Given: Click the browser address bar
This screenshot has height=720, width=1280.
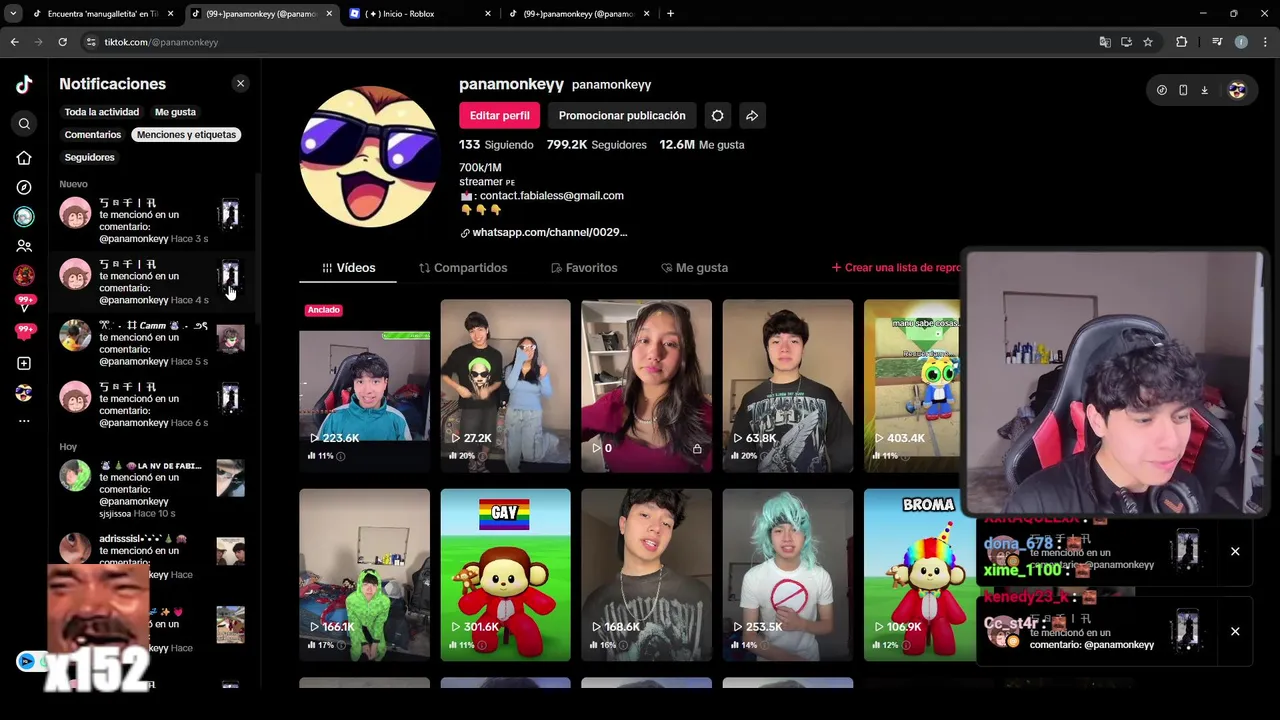Looking at the screenshot, I should [x=590, y=42].
